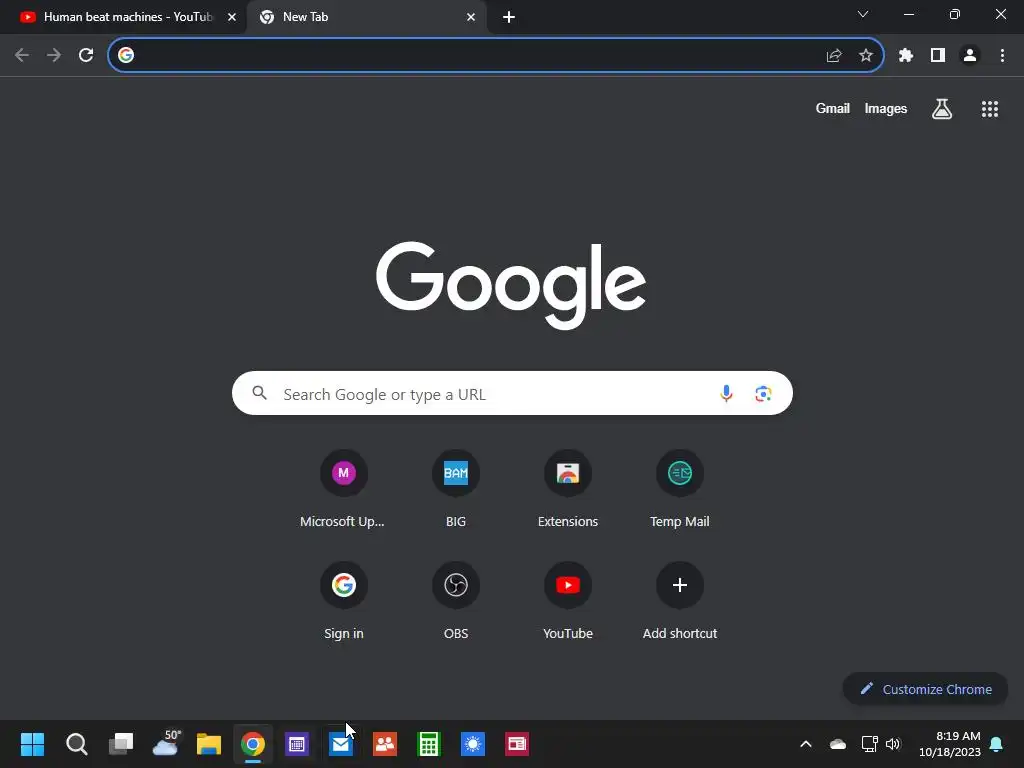Search by image with Google Lens

763,394
